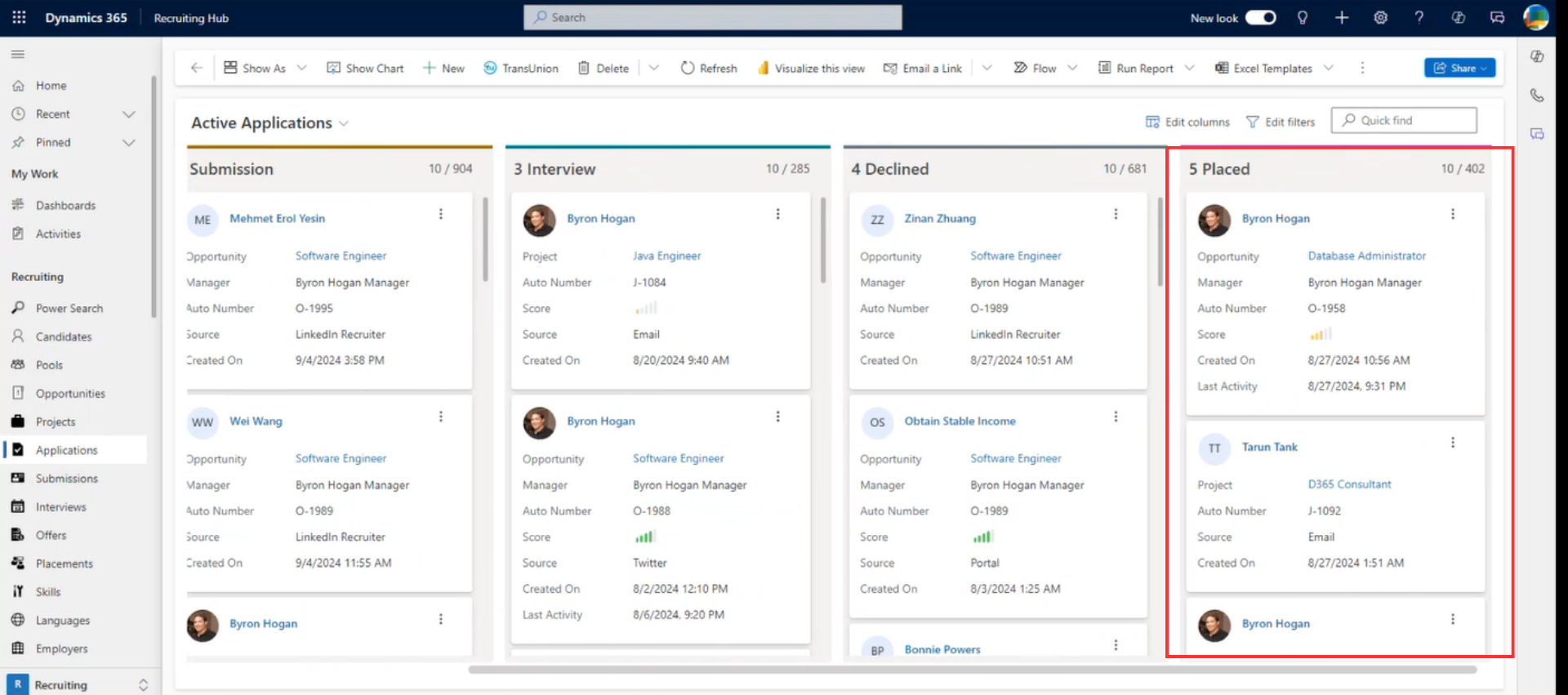Screen dimensions: 1568x695
Task: Open the Excel Templates dropdown
Action: pyautogui.click(x=1274, y=68)
